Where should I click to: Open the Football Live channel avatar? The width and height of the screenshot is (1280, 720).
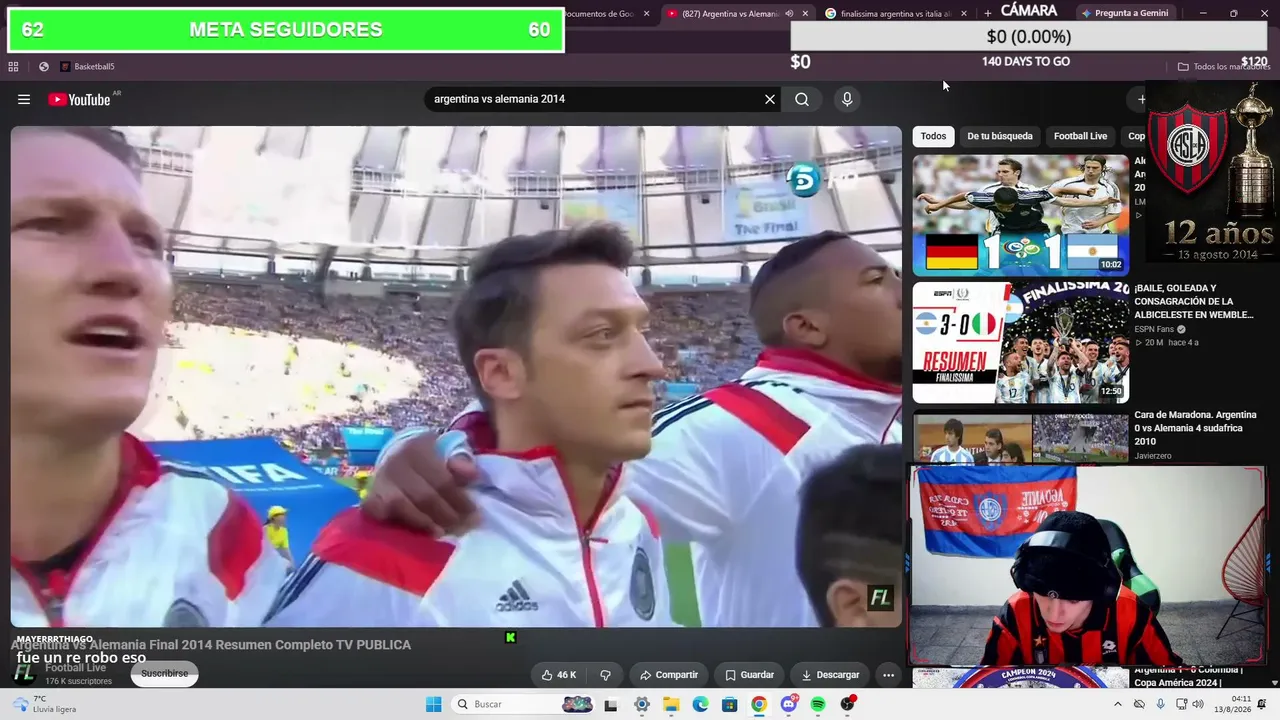(x=24, y=673)
